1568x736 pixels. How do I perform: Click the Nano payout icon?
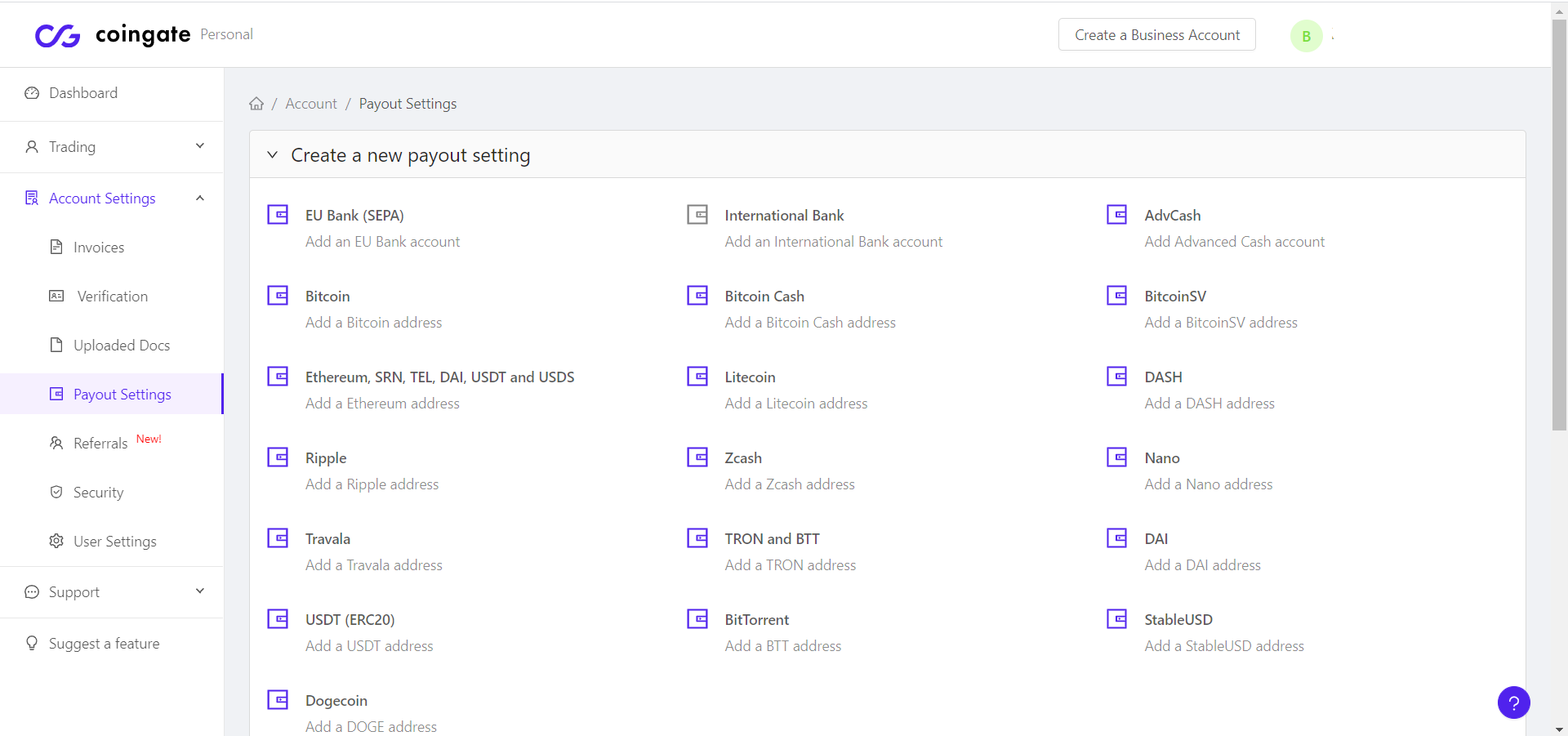1117,457
